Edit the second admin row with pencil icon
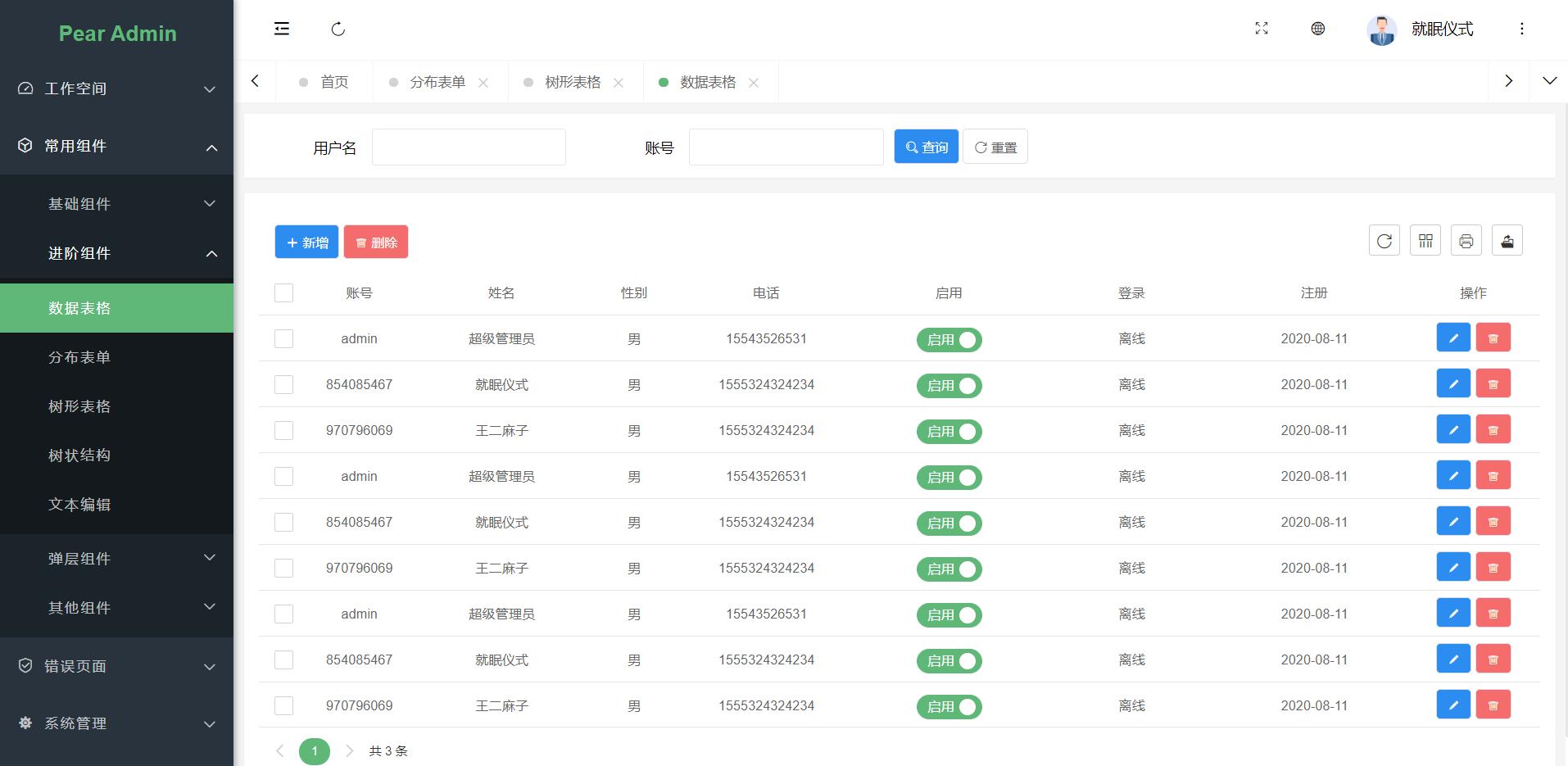Image resolution: width=1568 pixels, height=766 pixels. [x=1453, y=475]
